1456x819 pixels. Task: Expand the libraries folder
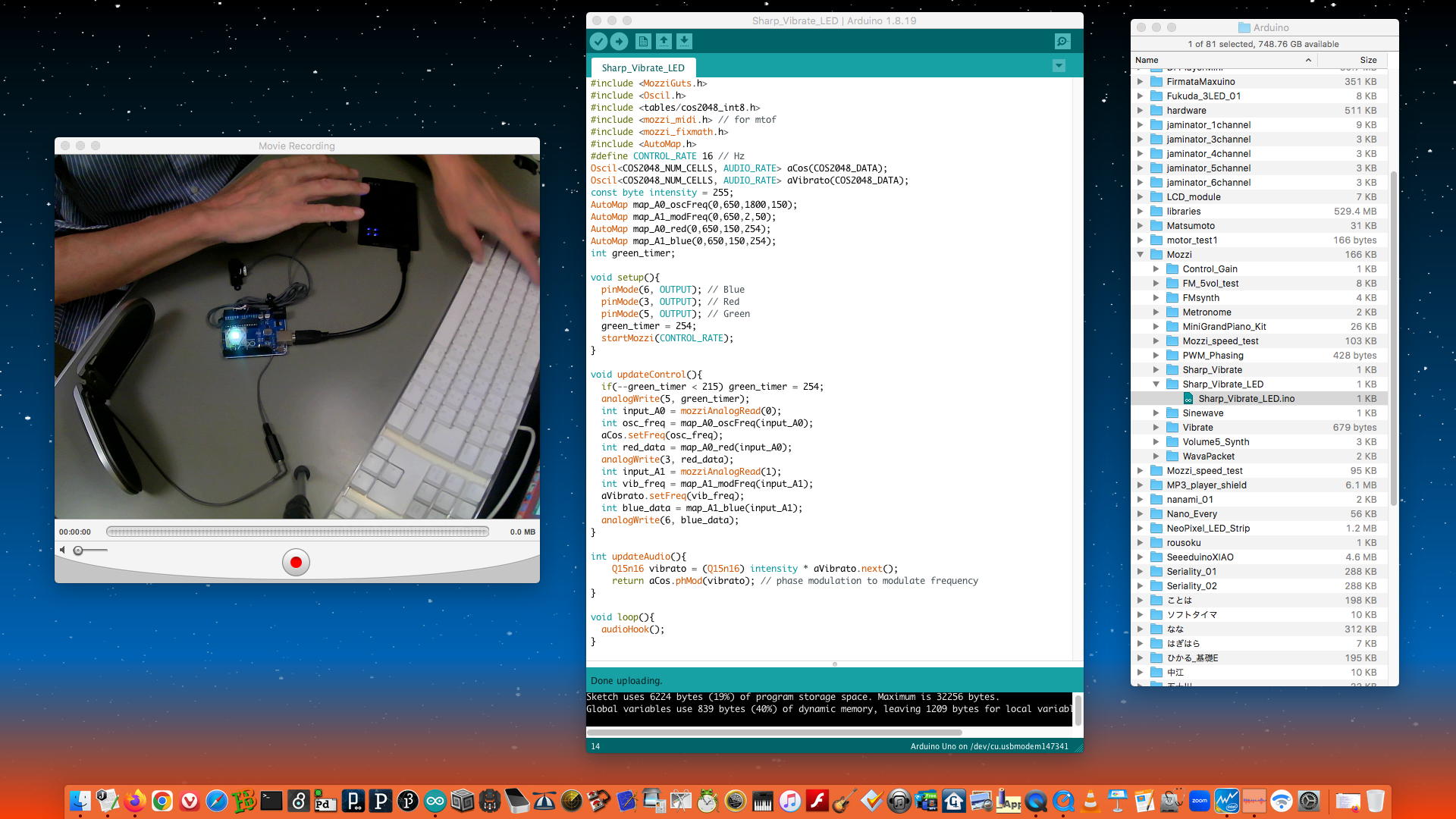tap(1140, 212)
